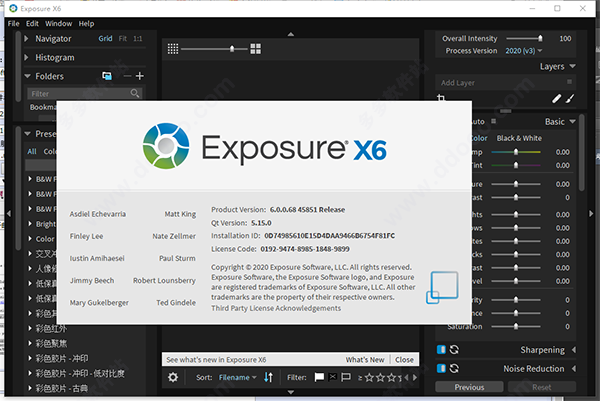The height and width of the screenshot is (401, 600).
Task: Adjust the Saturation slider
Action: [x=516, y=326]
